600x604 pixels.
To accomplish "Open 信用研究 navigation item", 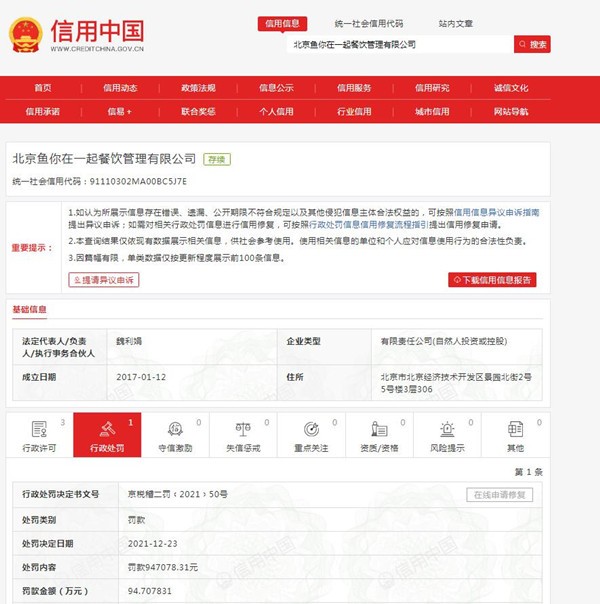I will 432,88.
